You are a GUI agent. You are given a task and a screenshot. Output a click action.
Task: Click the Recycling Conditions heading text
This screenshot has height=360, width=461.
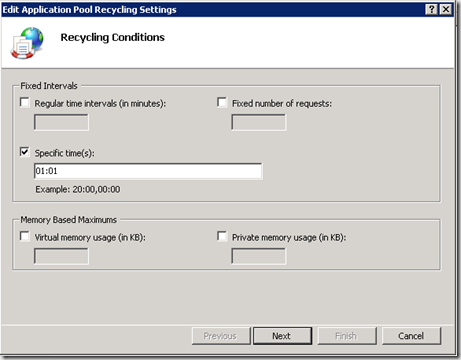[x=113, y=37]
